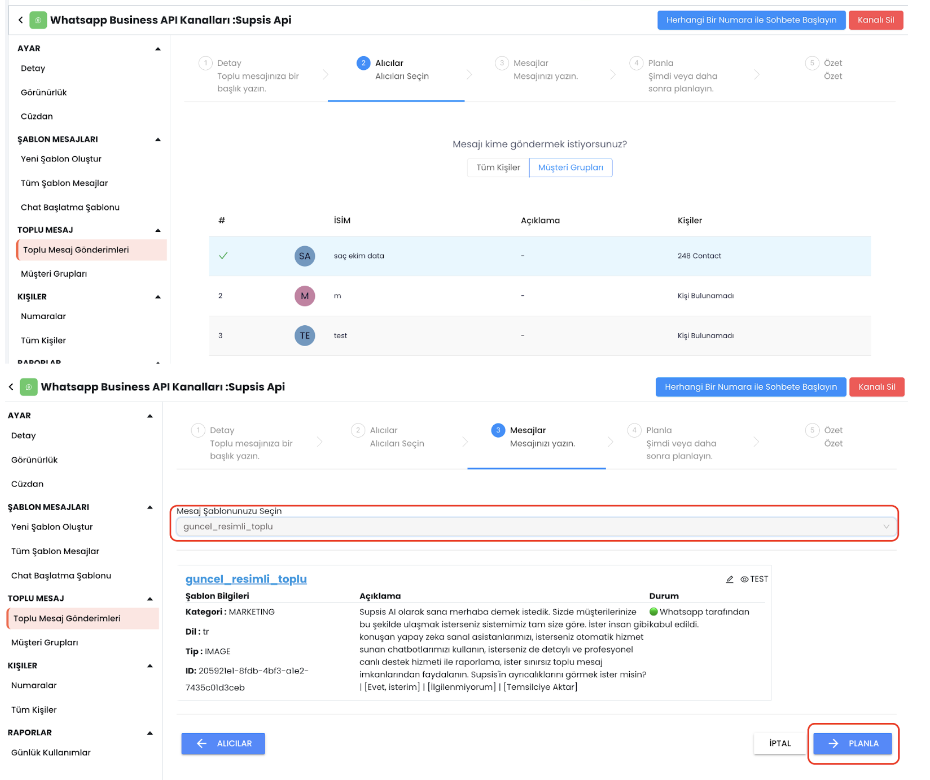Click green WhatsApp channel icon on Mesajlar screen
Image resolution: width=930 pixels, height=780 pixels.
tap(28, 387)
